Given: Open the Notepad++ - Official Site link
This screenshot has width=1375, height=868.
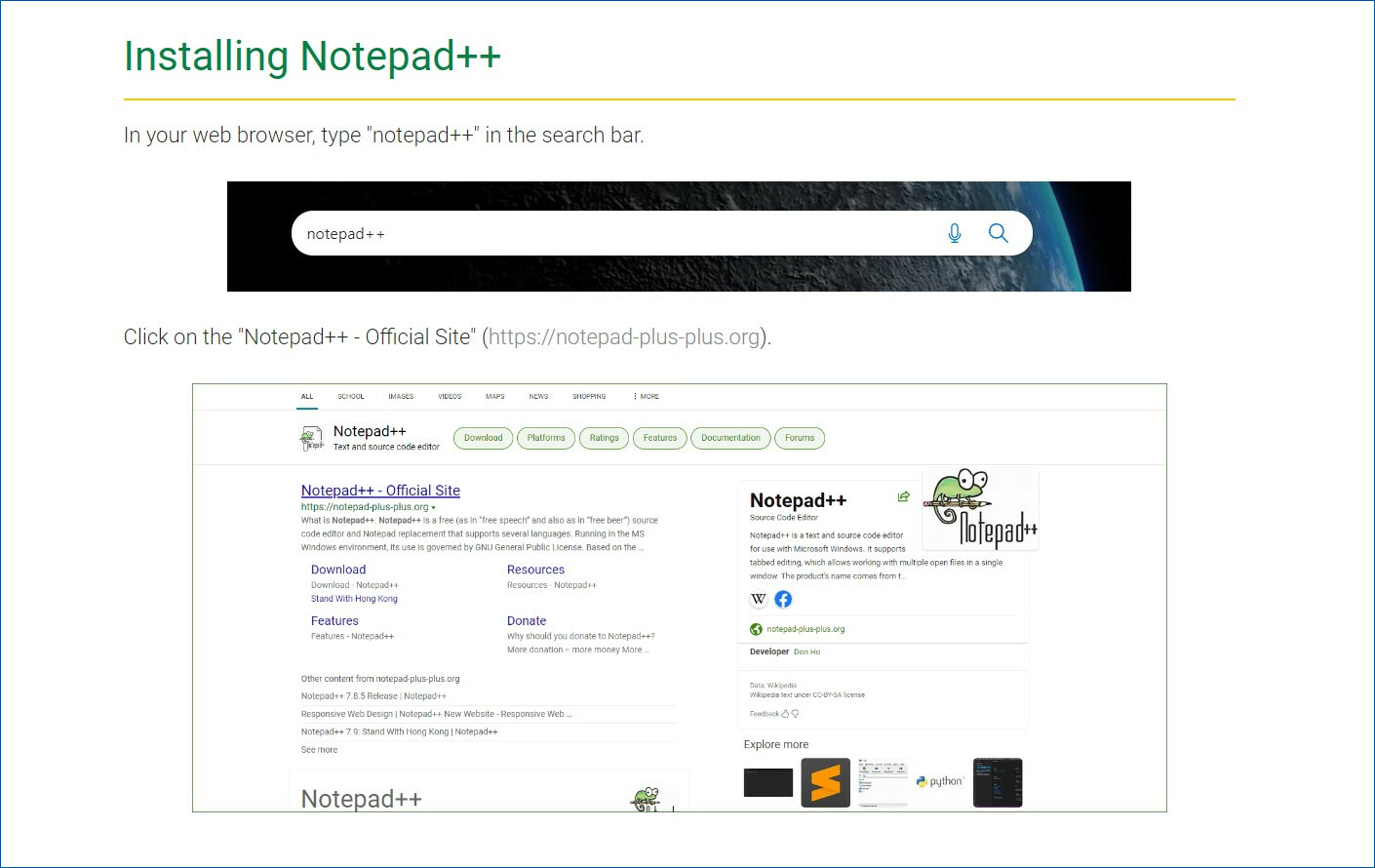Looking at the screenshot, I should [x=380, y=491].
